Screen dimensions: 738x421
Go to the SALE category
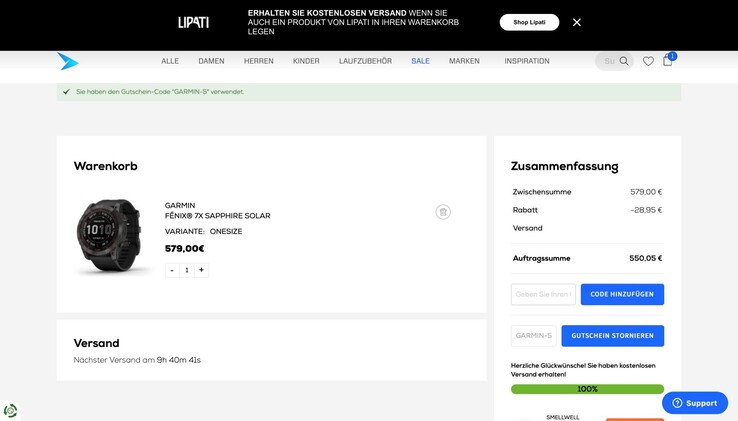click(420, 61)
